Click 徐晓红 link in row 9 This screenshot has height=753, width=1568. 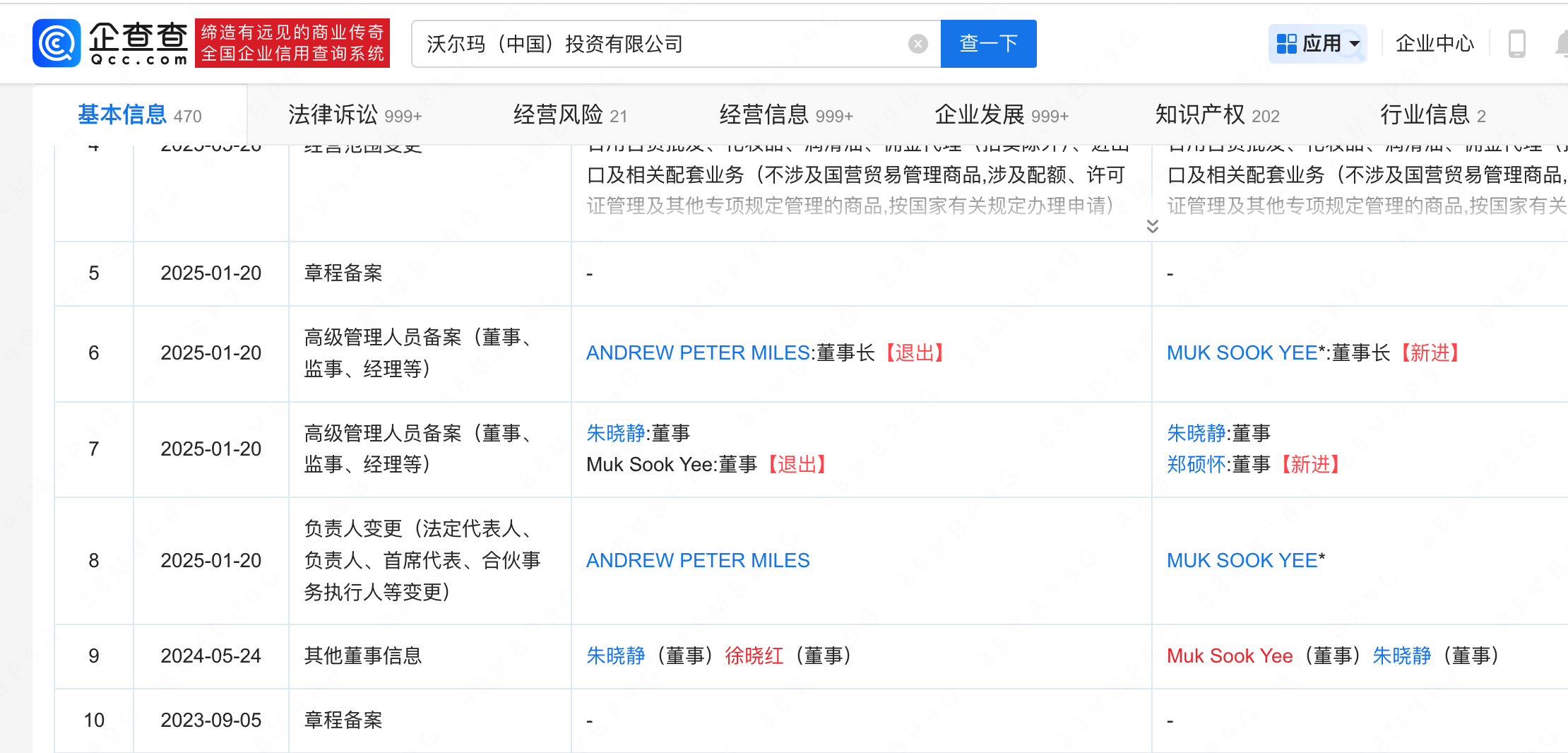click(x=754, y=656)
